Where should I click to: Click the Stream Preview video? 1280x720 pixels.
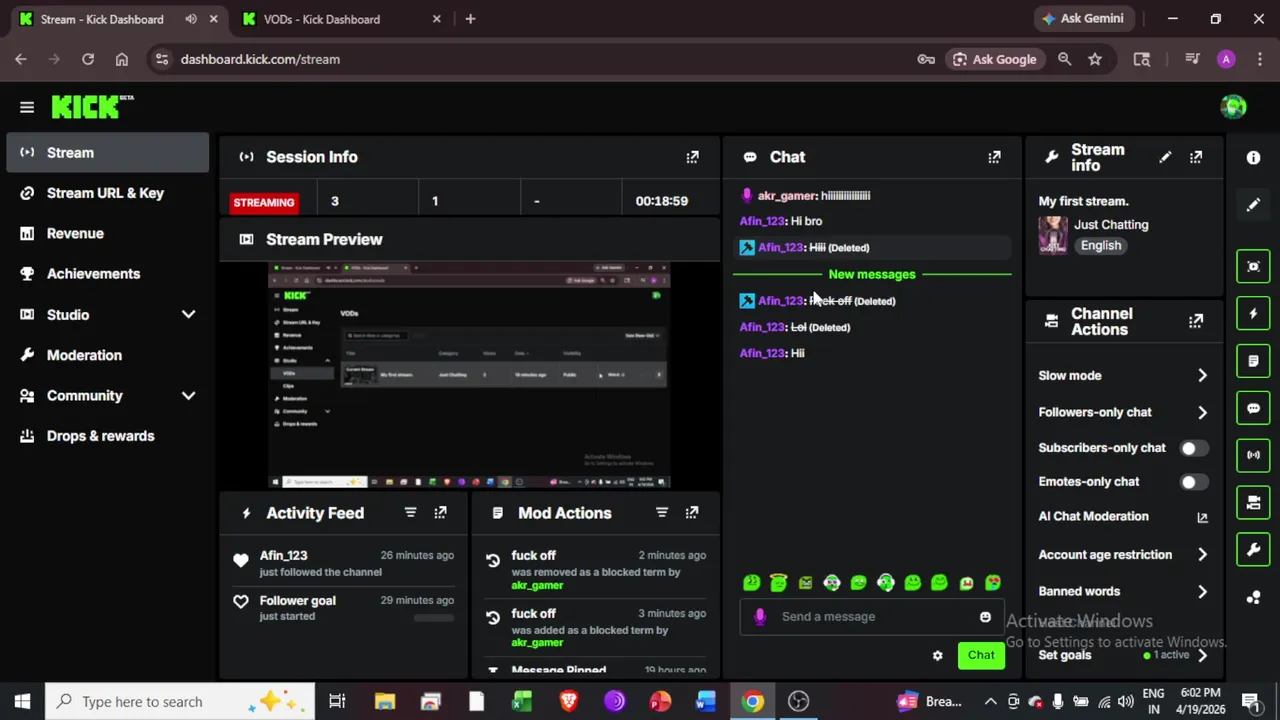tap(469, 375)
